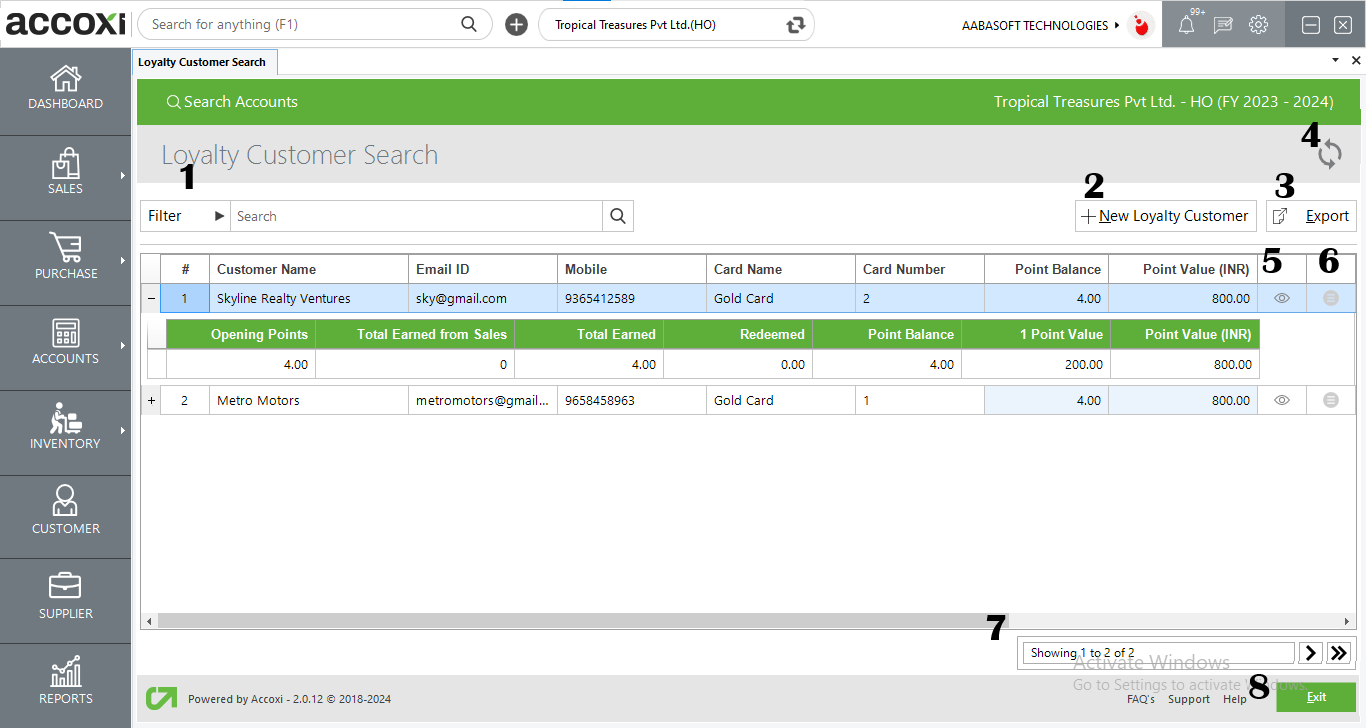The image size is (1366, 728).
Task: Expand Metro Motors loyalty point details
Action: click(x=150, y=400)
